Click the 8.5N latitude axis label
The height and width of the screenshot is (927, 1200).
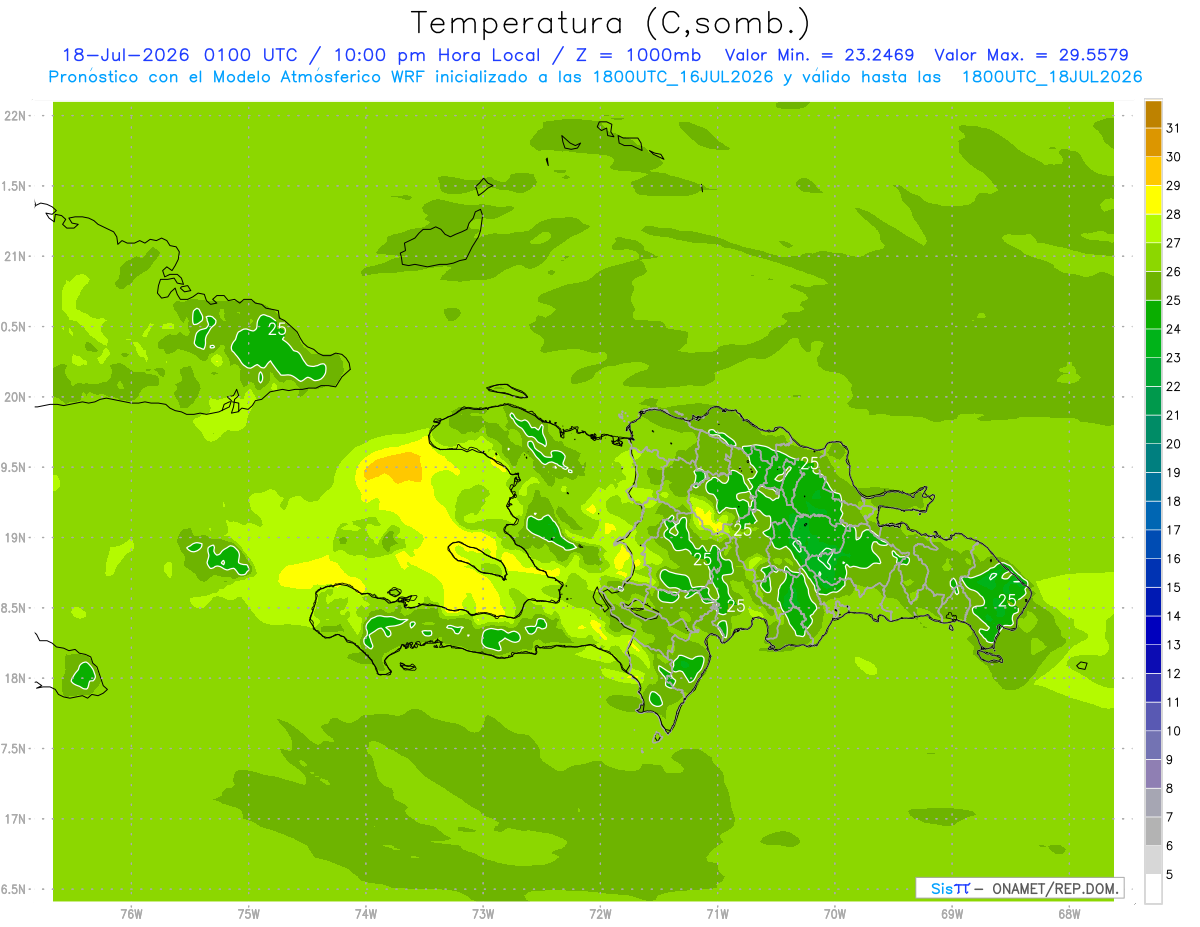click(x=12, y=608)
